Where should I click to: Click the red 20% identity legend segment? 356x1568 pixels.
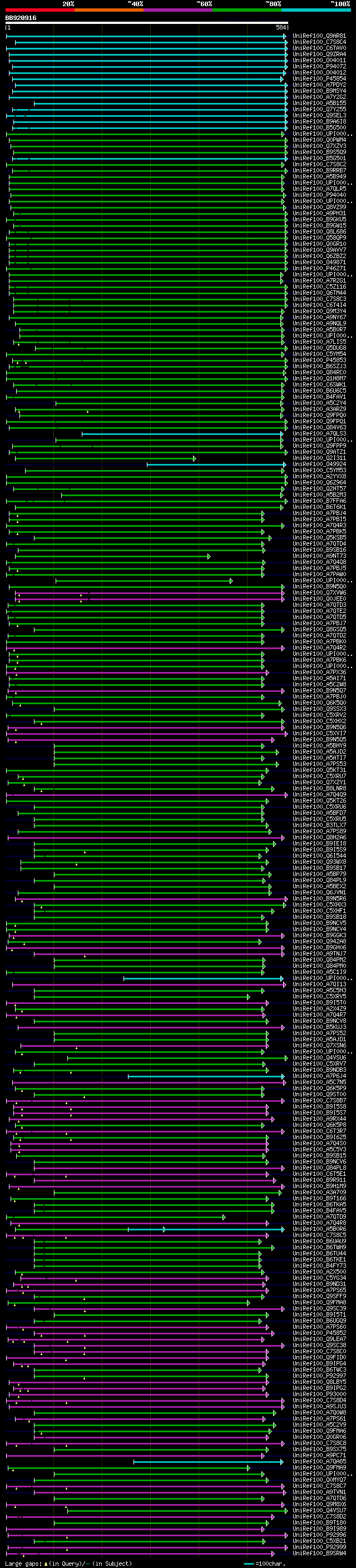39,11
